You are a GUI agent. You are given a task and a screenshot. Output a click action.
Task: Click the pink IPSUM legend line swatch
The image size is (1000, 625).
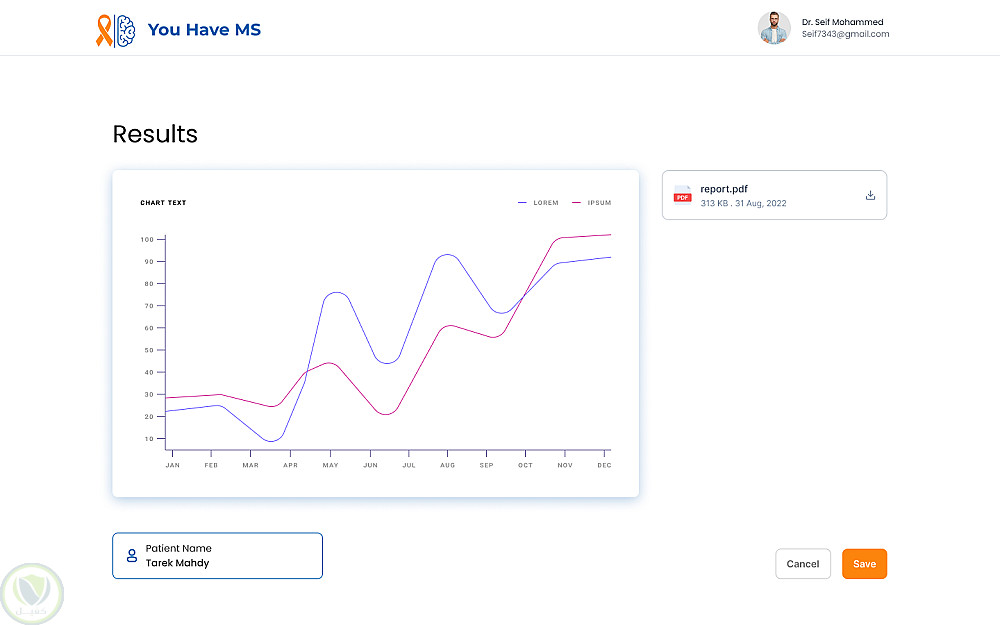point(577,203)
